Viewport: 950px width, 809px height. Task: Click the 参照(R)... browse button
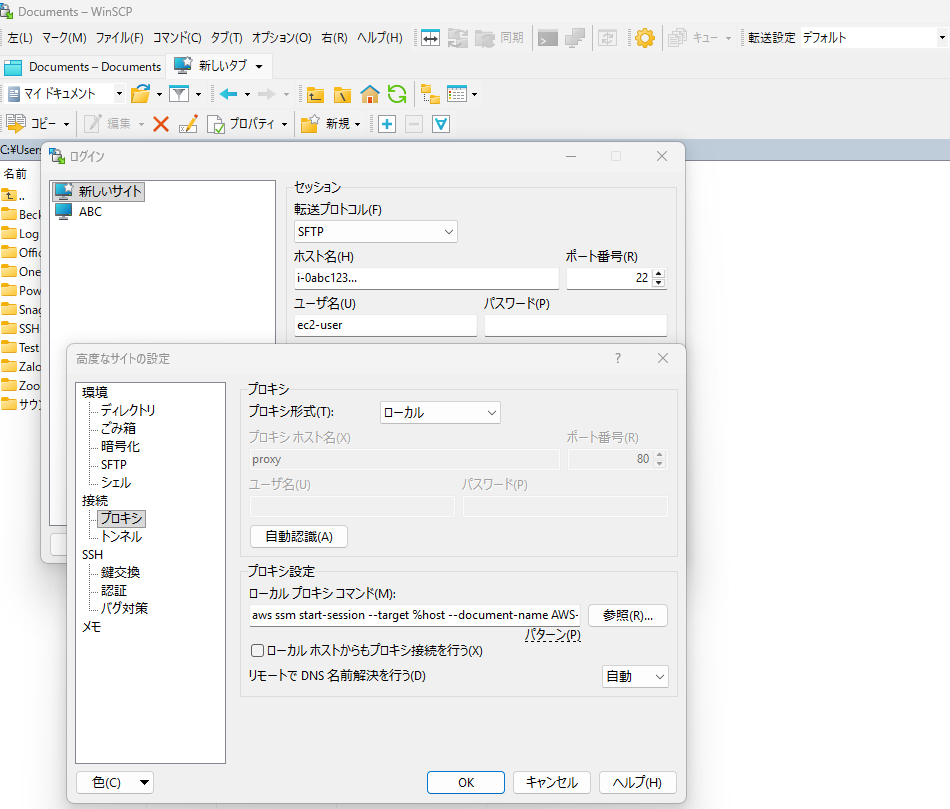pyautogui.click(x=627, y=615)
